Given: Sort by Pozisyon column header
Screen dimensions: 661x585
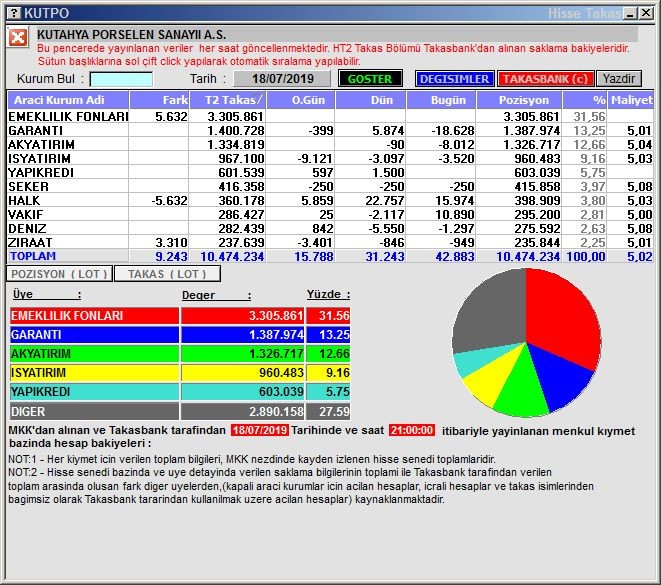Looking at the screenshot, I should [519, 100].
